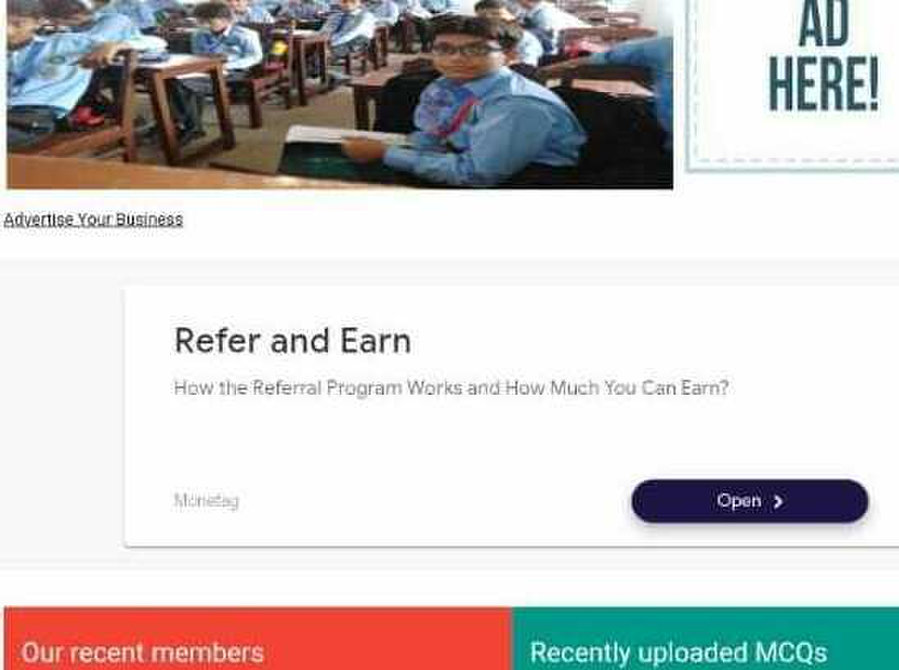Select the Refer and Earn heading
The height and width of the screenshot is (670, 899).
292,341
